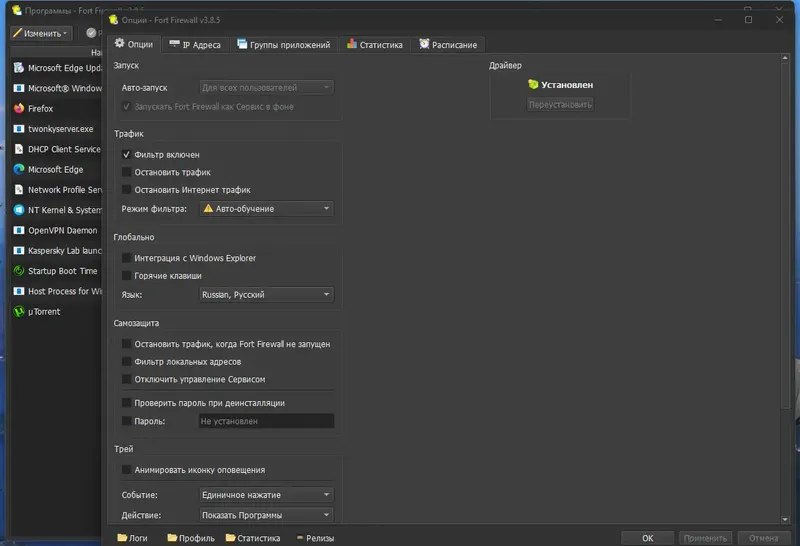The height and width of the screenshot is (546, 800).
Task: Click the grey checkmark icon next to Изменить
Action: [x=91, y=33]
